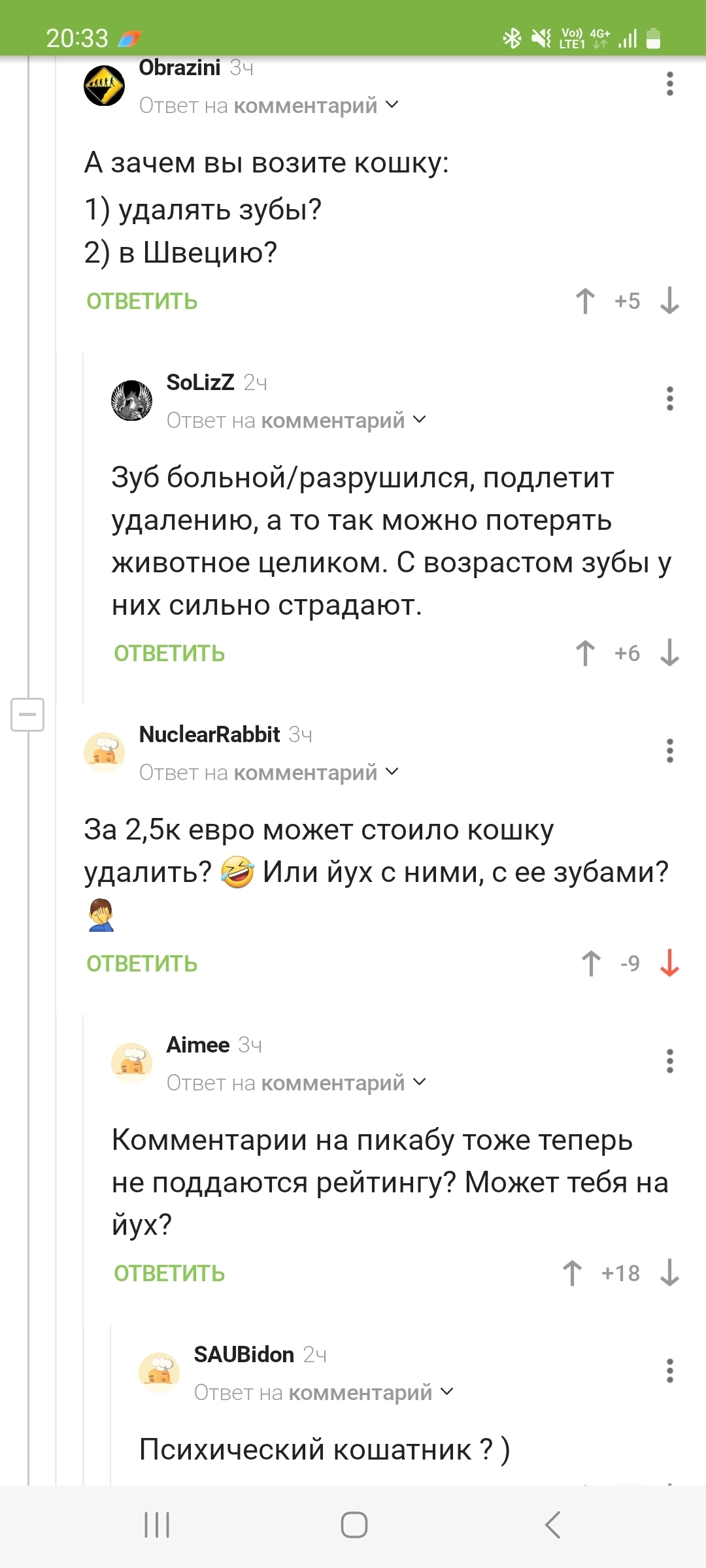Reply to Obrazini's comment
Viewport: 706px width, 1568px height.
tap(142, 301)
